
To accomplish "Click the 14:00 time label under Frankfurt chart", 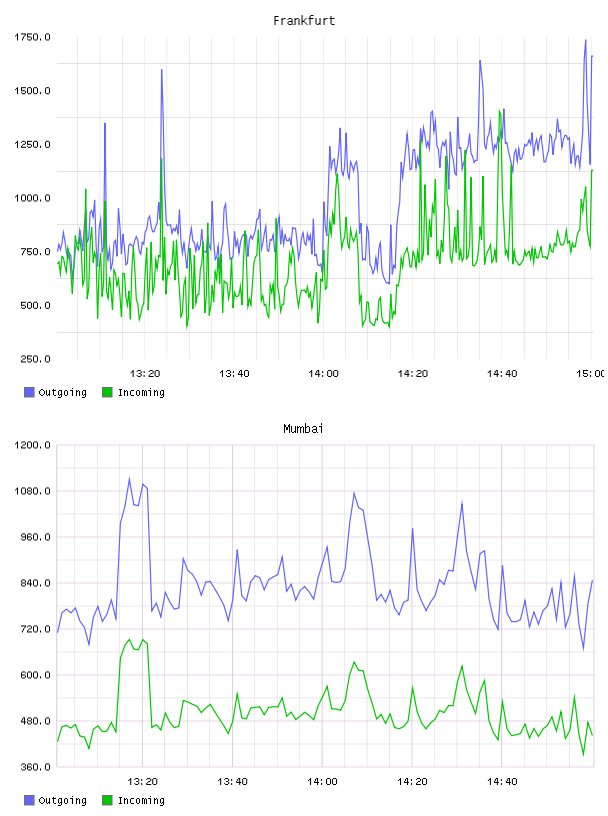I will [323, 373].
